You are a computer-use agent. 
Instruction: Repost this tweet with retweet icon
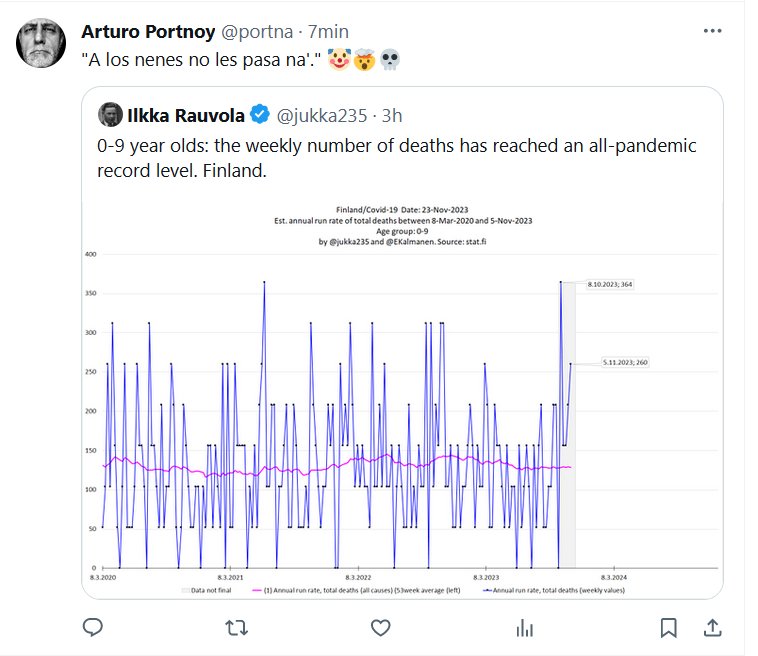click(237, 628)
